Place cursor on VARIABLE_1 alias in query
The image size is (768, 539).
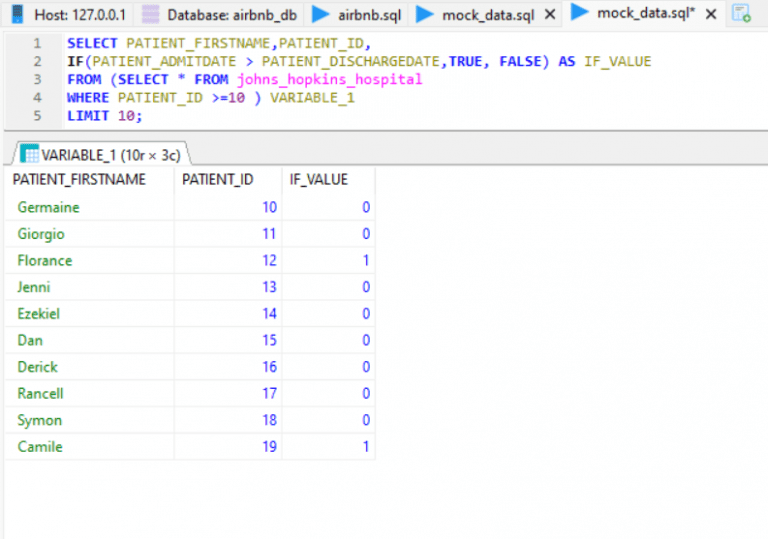[x=312, y=98]
